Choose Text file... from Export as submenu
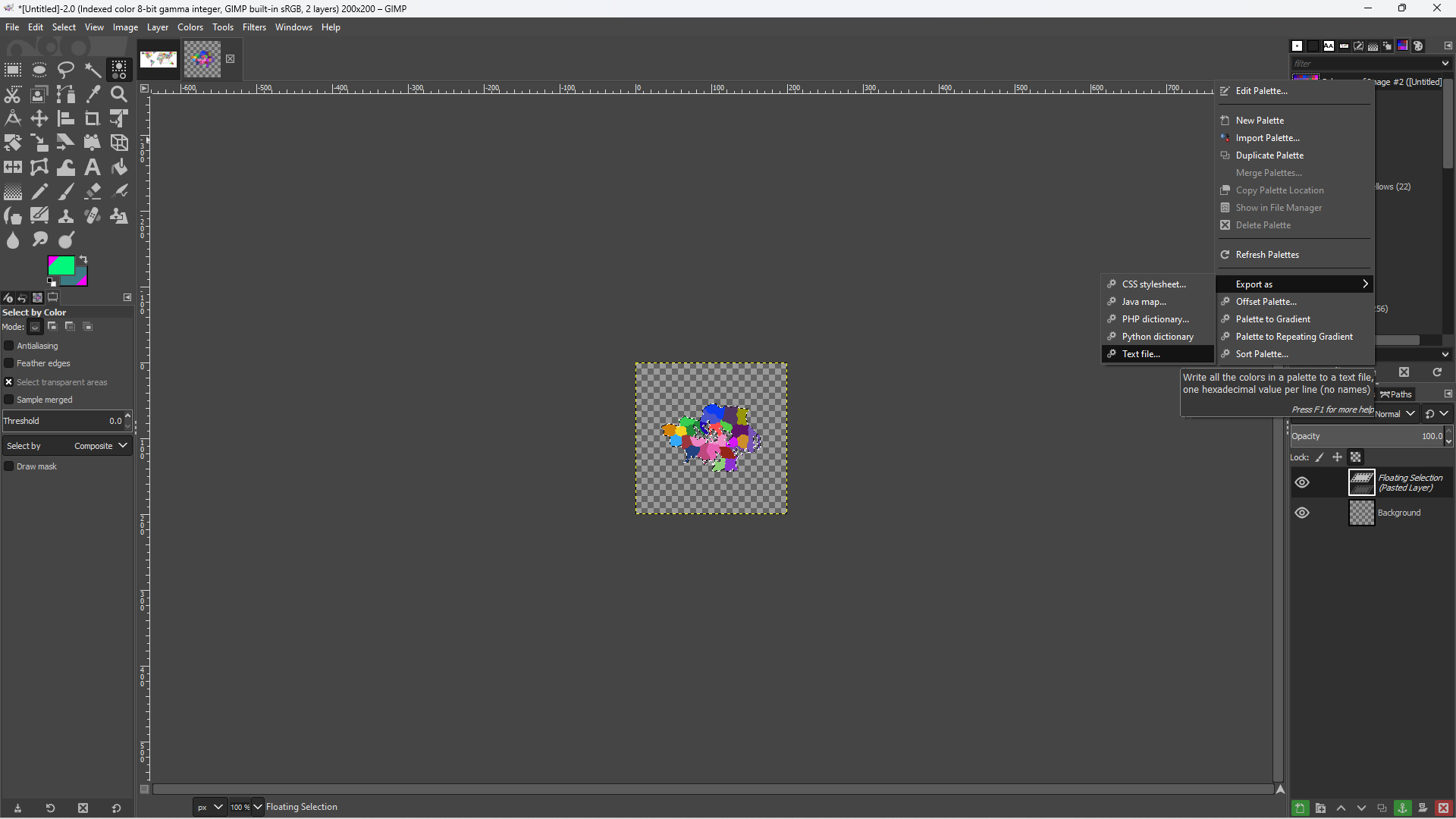 (1141, 354)
